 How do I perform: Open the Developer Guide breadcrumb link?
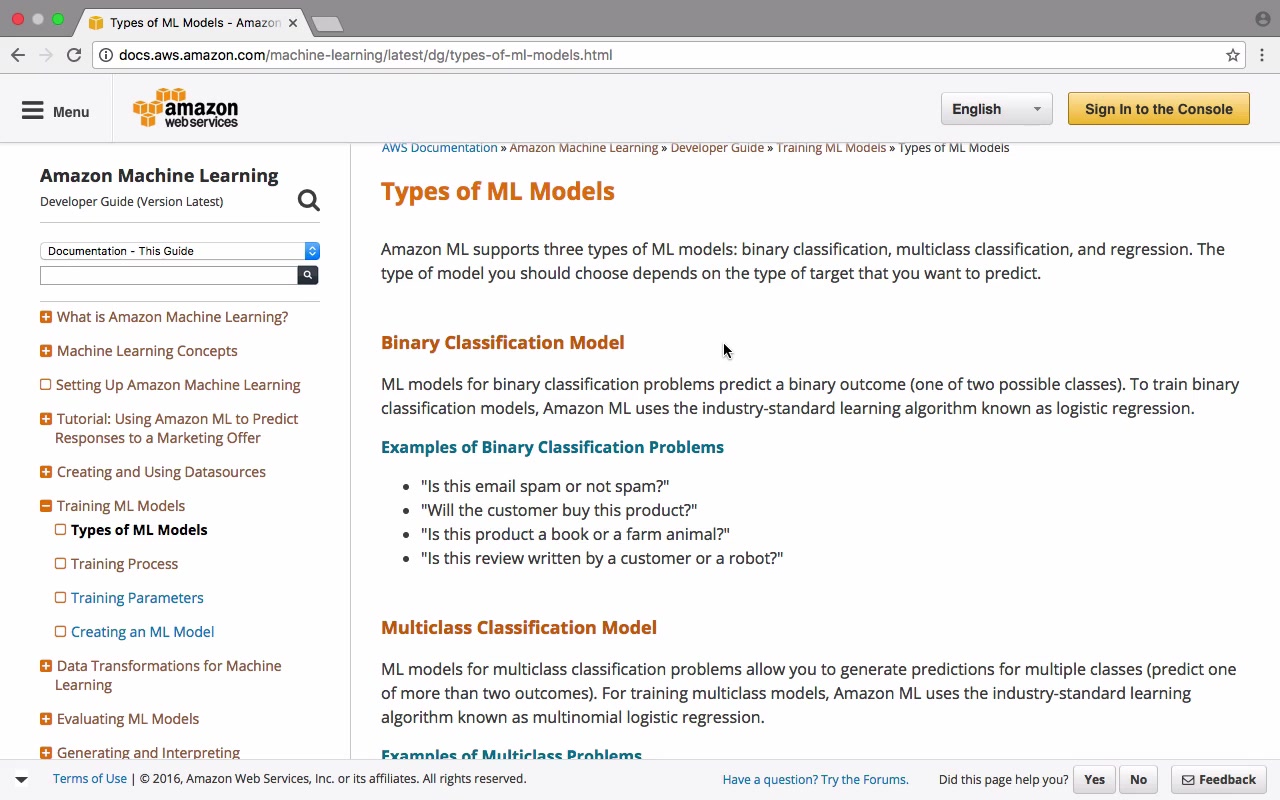pyautogui.click(x=717, y=148)
